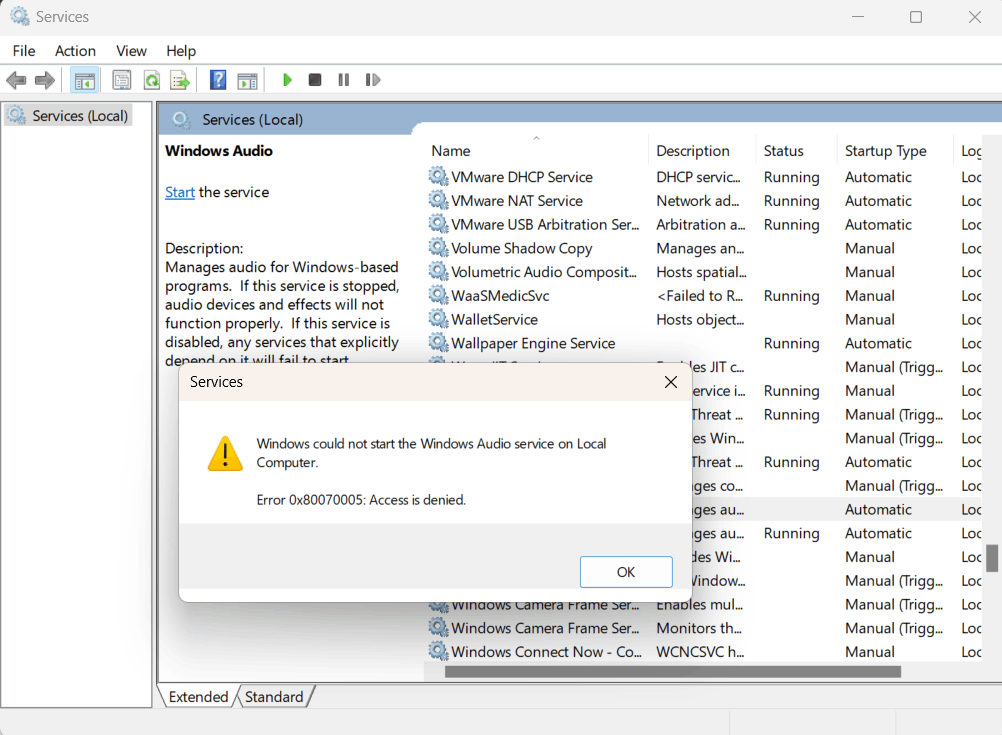
Task: Click the Restart Service toolbar icon
Action: [x=373, y=80]
